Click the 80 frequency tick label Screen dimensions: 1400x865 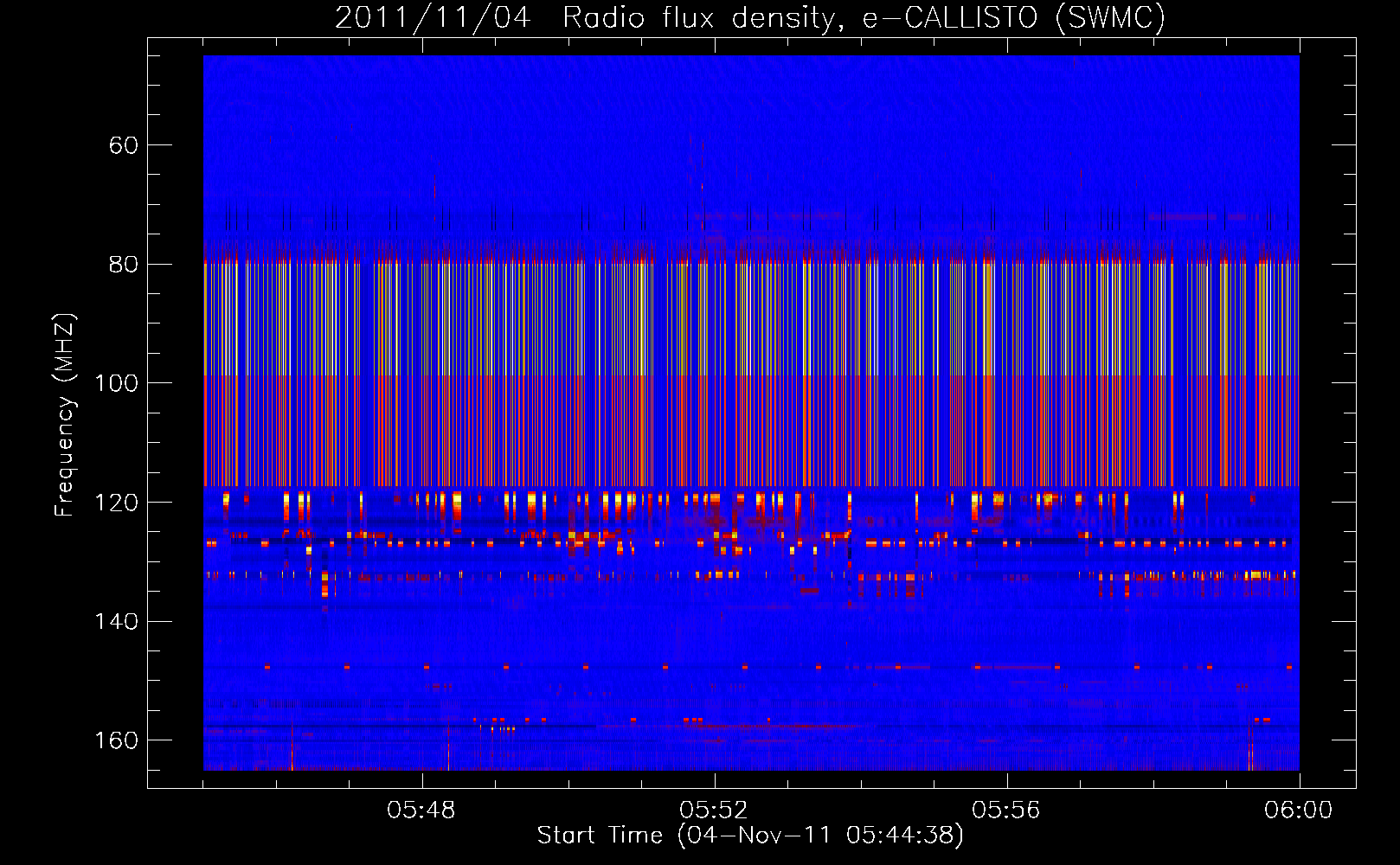click(x=124, y=264)
